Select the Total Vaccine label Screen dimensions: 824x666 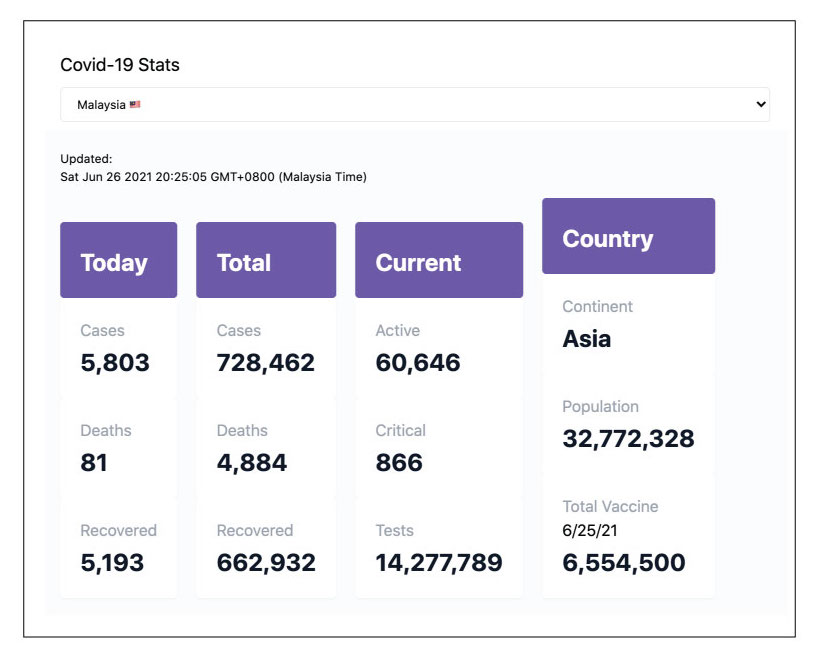610,506
